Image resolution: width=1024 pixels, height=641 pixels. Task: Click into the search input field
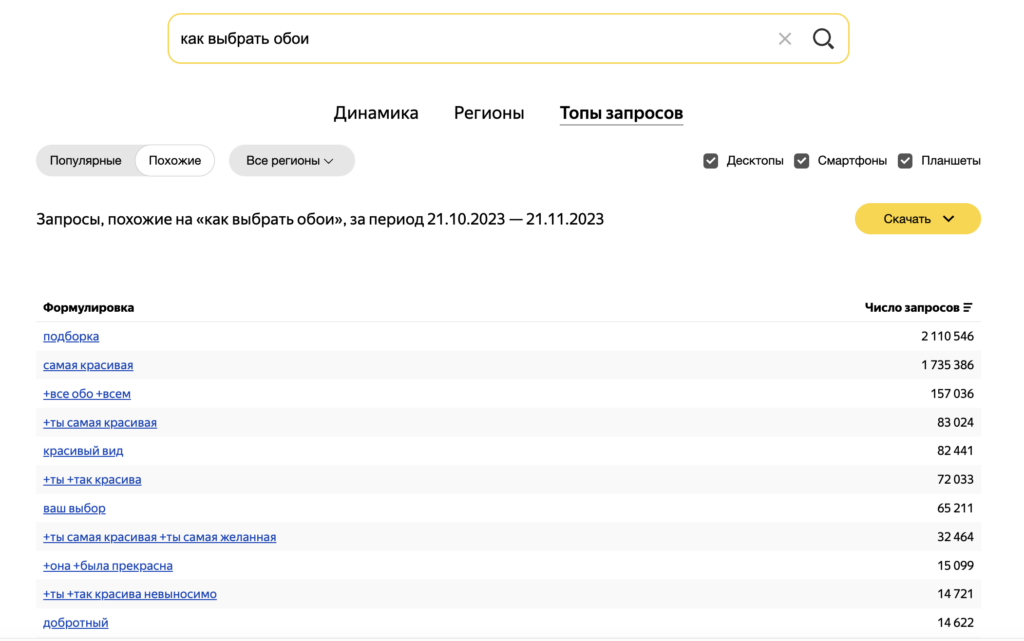tap(470, 39)
